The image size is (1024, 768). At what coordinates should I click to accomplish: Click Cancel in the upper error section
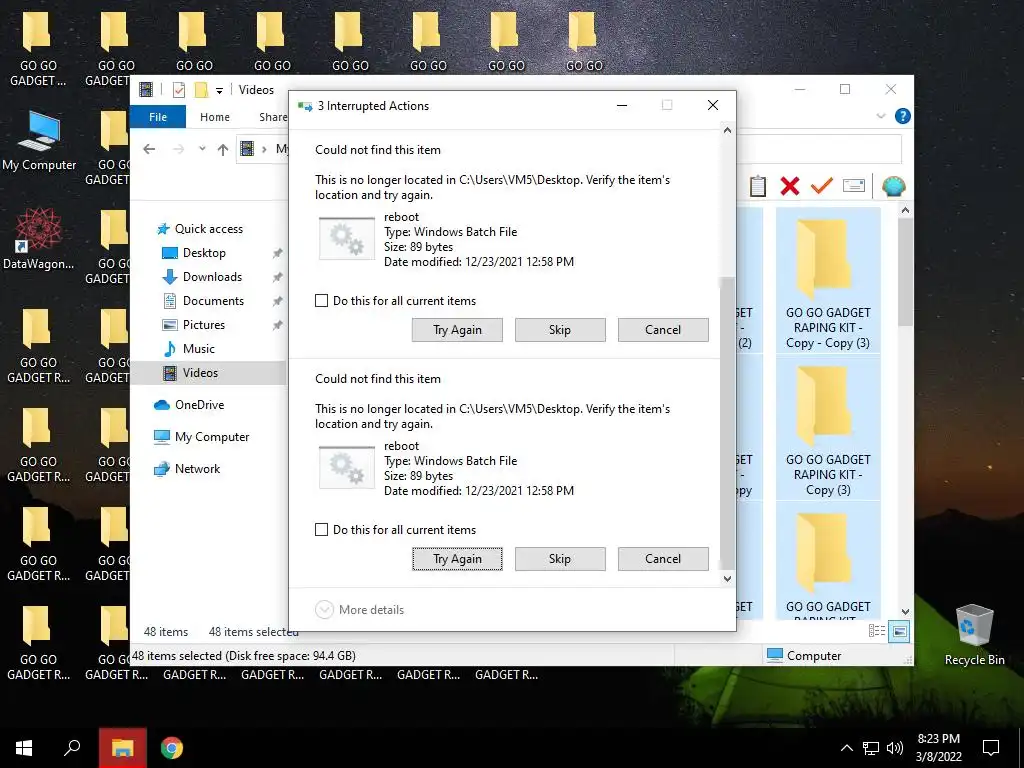[x=663, y=330]
